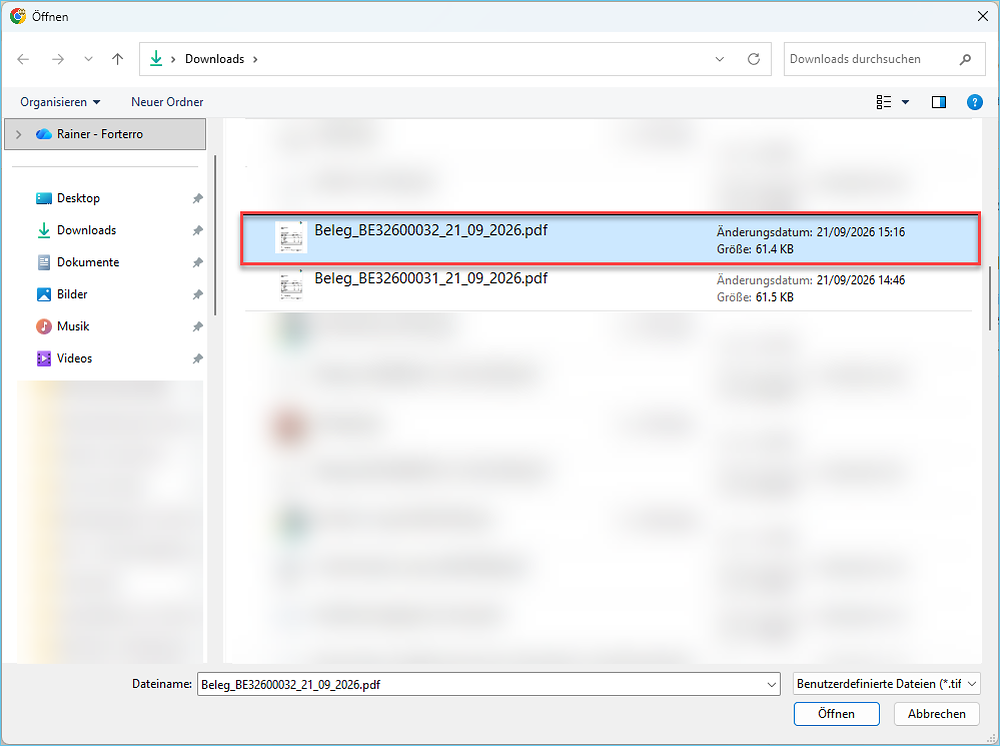Viewport: 1000px width, 746px height.
Task: Open view options dropdown arrow
Action: tap(905, 102)
